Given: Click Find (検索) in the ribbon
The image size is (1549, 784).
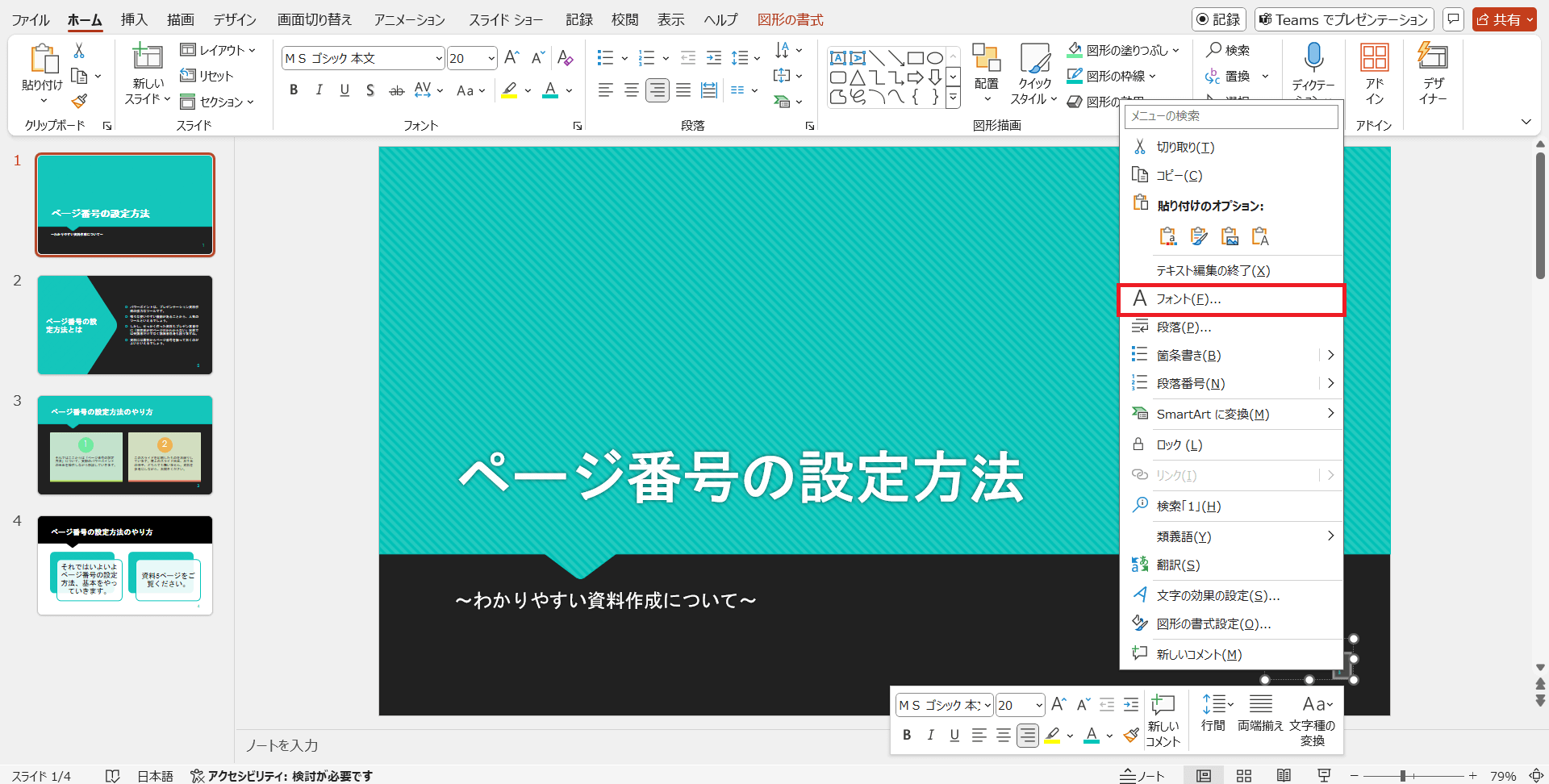Looking at the screenshot, I should 1228,50.
